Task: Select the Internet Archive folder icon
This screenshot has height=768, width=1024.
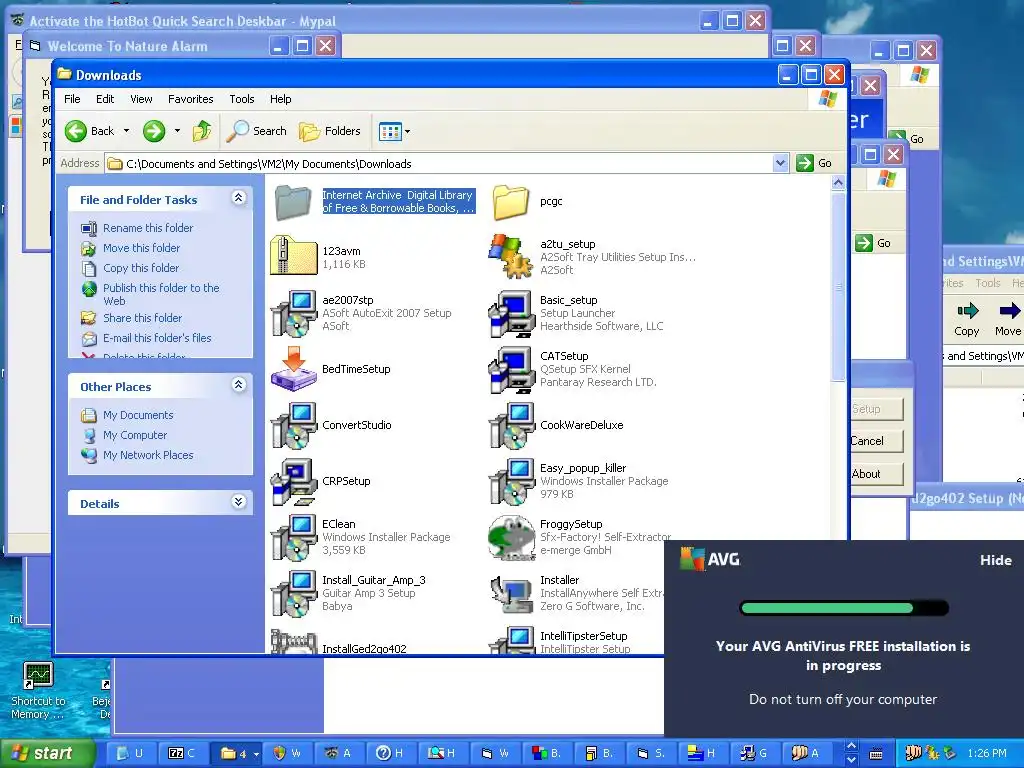Action: click(x=293, y=202)
